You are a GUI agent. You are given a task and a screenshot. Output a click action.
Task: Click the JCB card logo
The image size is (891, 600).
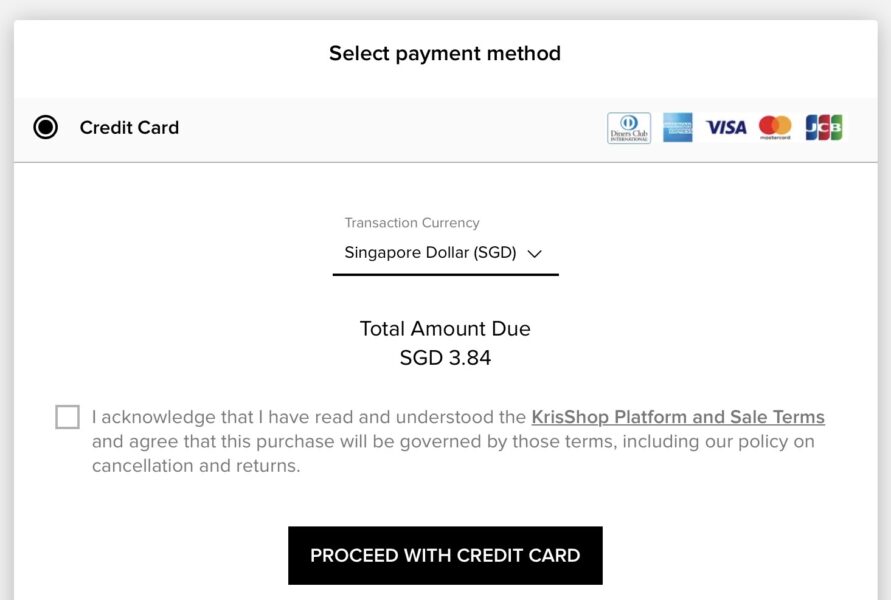coord(824,128)
